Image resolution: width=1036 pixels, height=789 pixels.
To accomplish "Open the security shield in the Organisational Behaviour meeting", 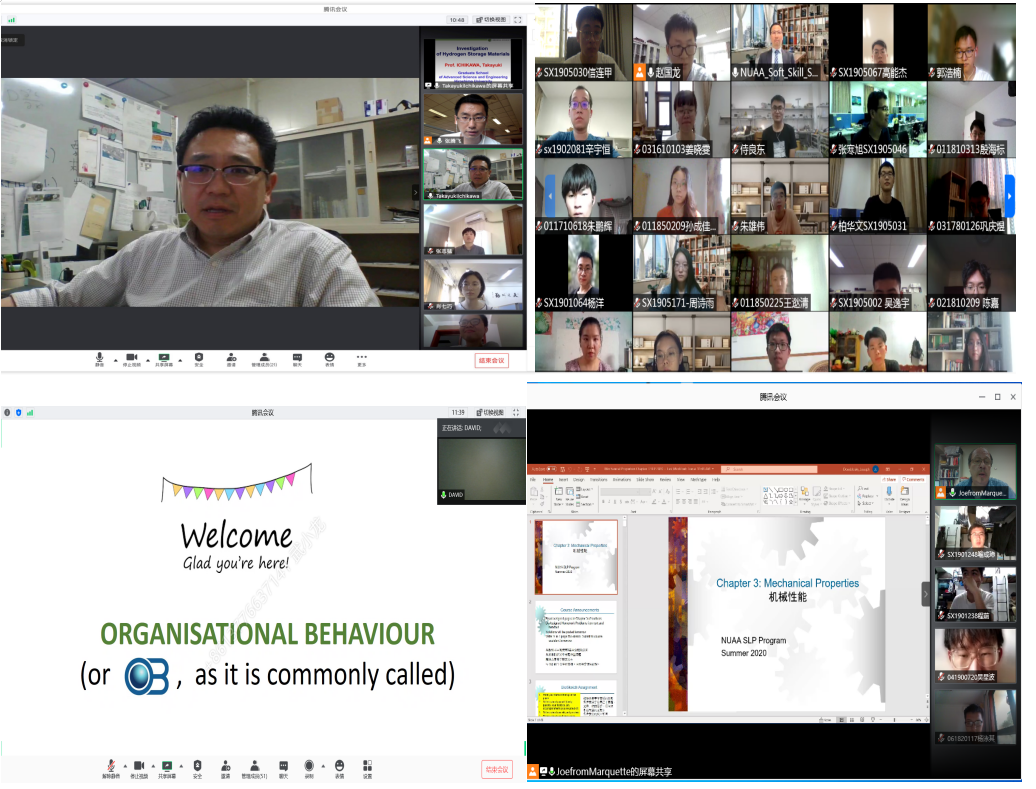I will 197,769.
